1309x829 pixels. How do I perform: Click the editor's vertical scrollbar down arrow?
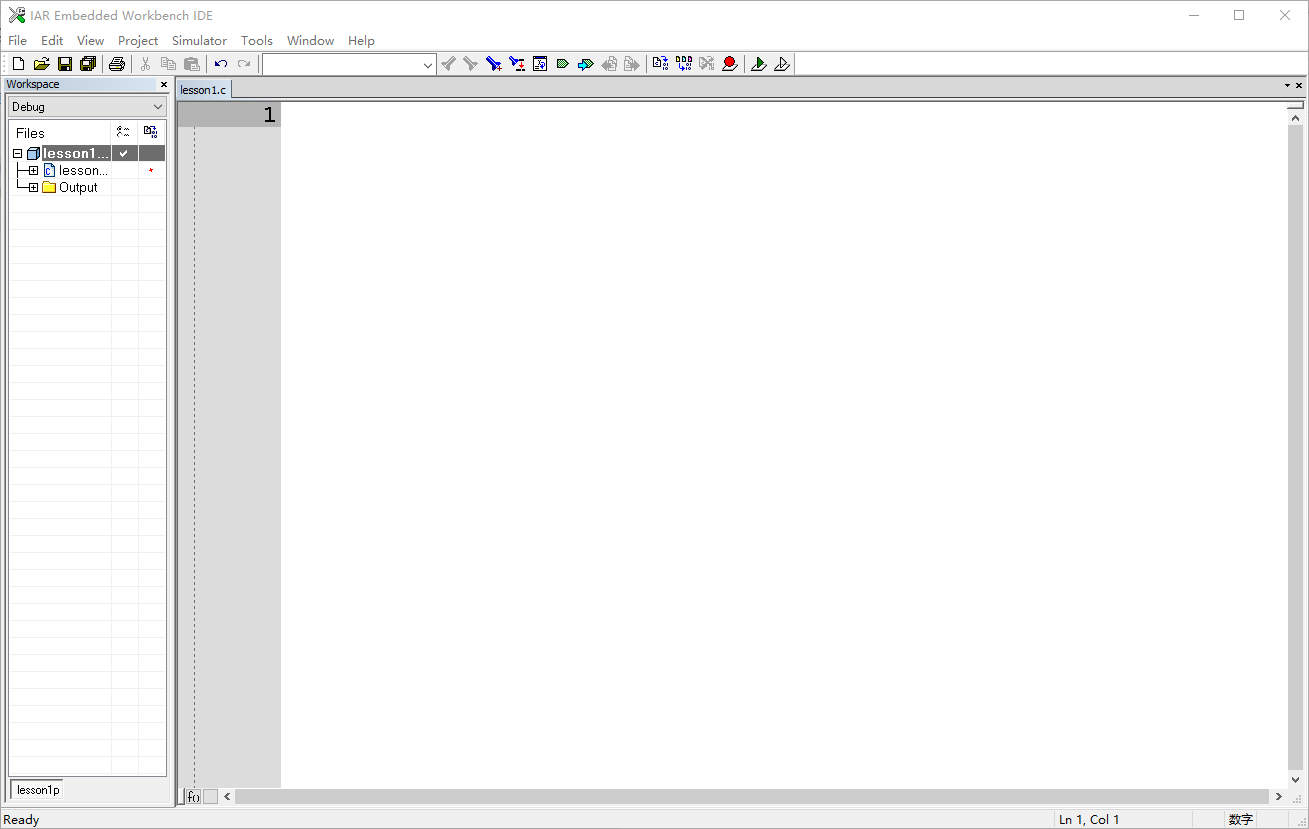1296,780
